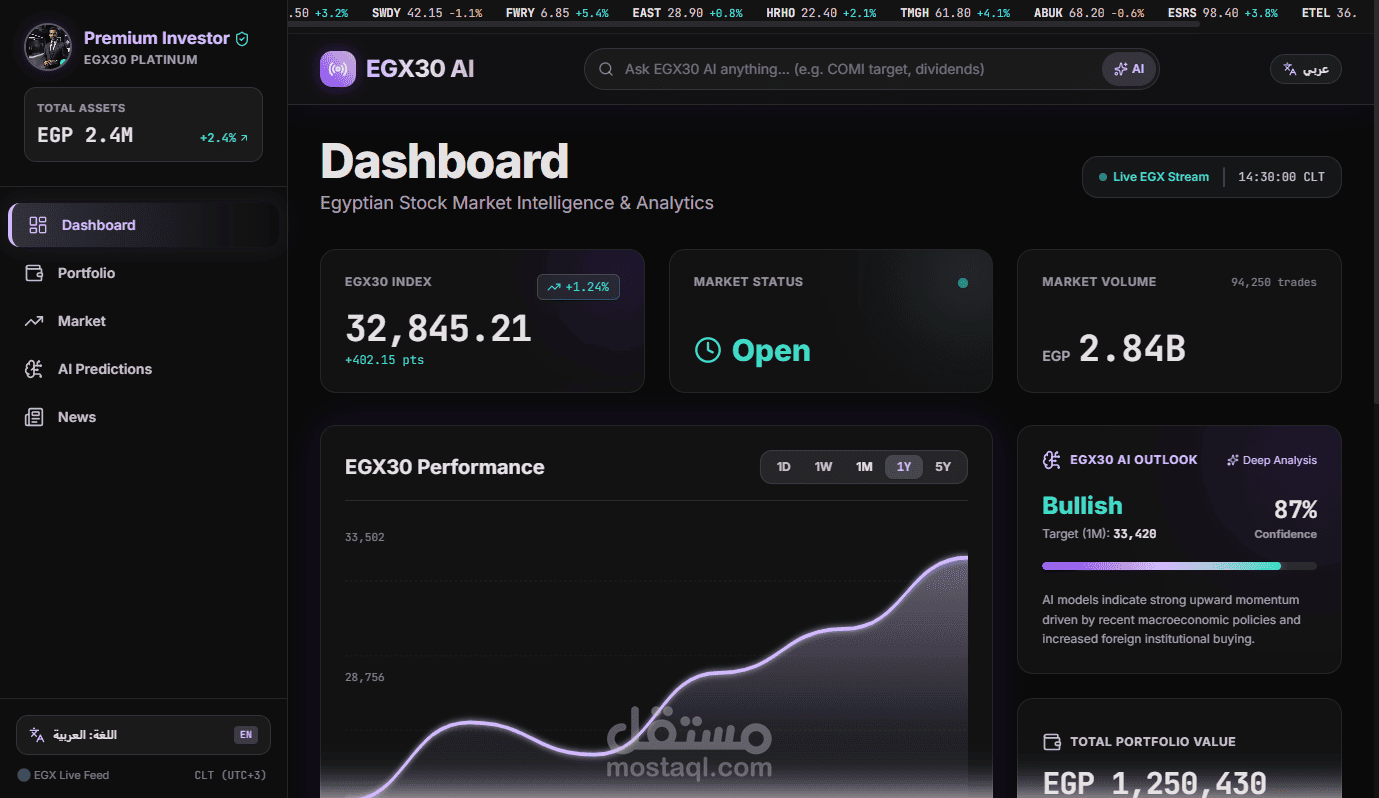Open the Portfolio page
Viewport: 1379px width, 798px height.
(144, 273)
